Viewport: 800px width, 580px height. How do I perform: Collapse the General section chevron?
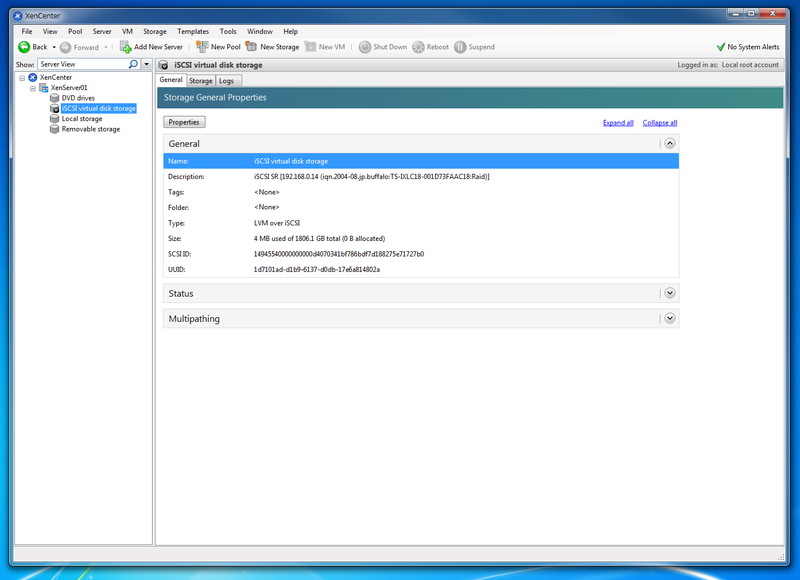click(x=670, y=143)
